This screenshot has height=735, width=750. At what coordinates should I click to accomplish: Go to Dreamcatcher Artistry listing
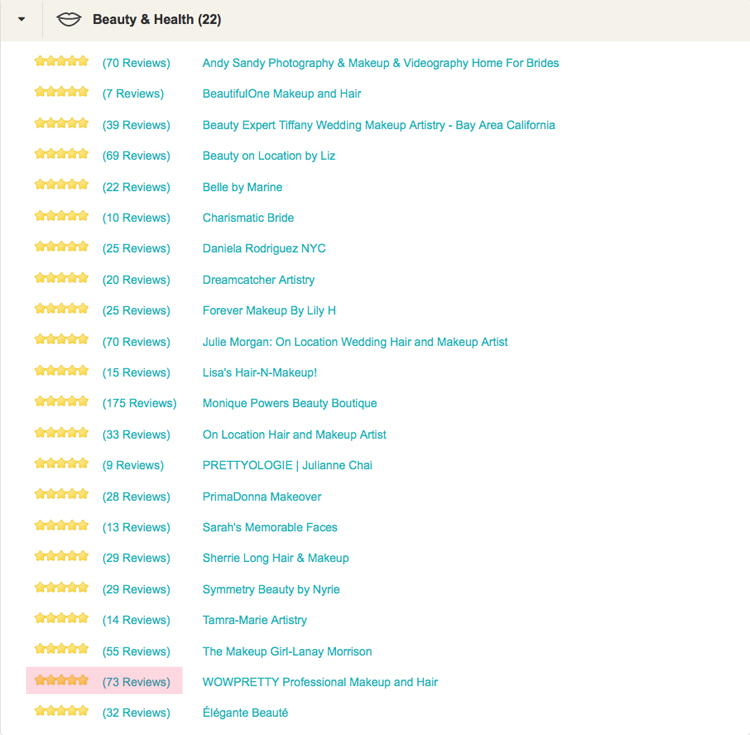tap(258, 280)
